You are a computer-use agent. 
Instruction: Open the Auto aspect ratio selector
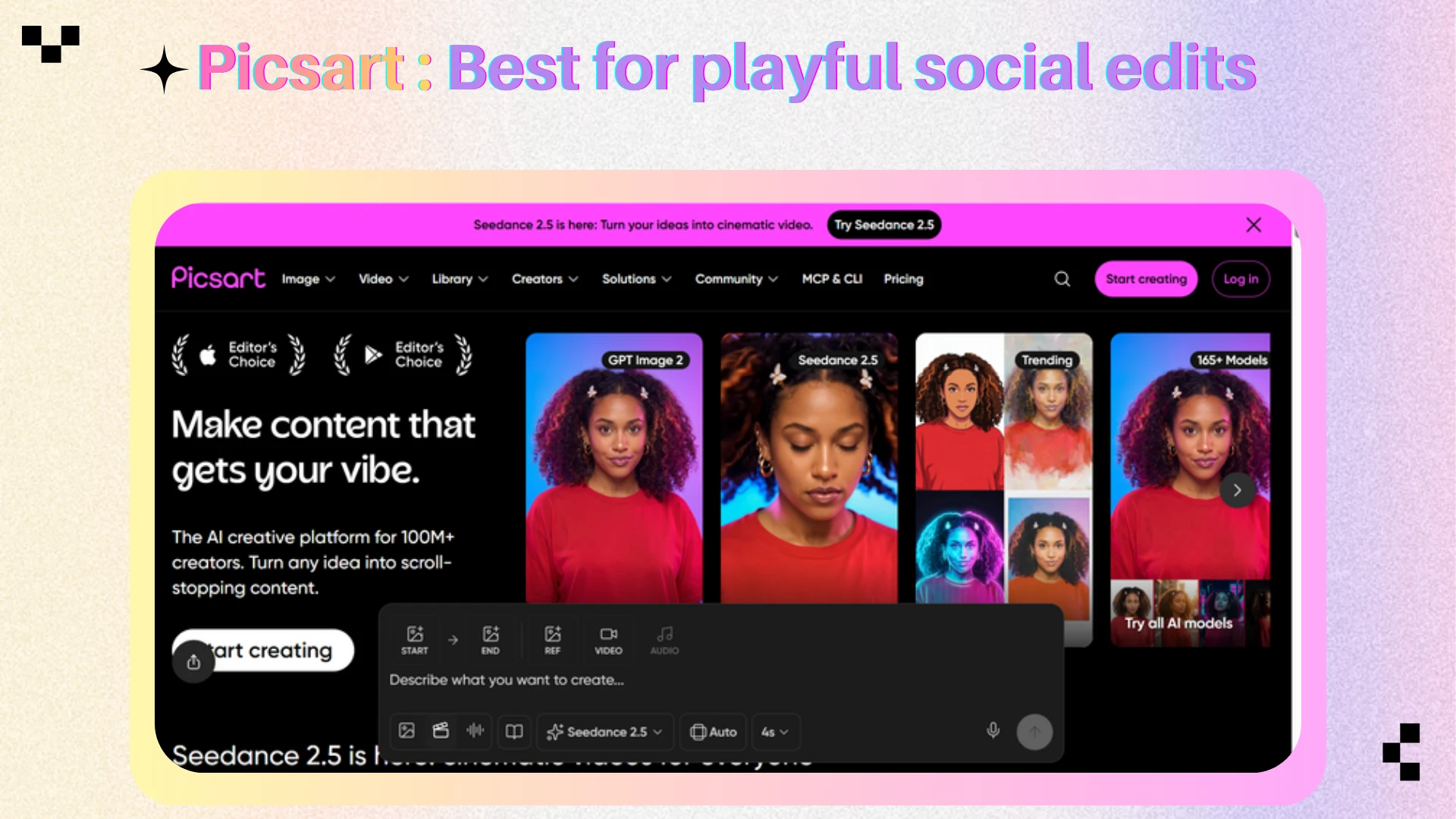point(713,732)
